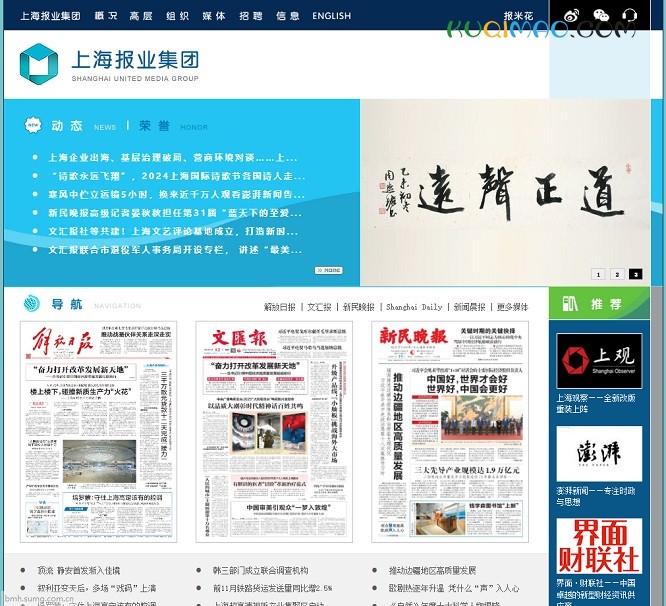This screenshot has width=666, height=606.
Task: Switch to the 动态 NEWS tab
Action: click(x=84, y=126)
